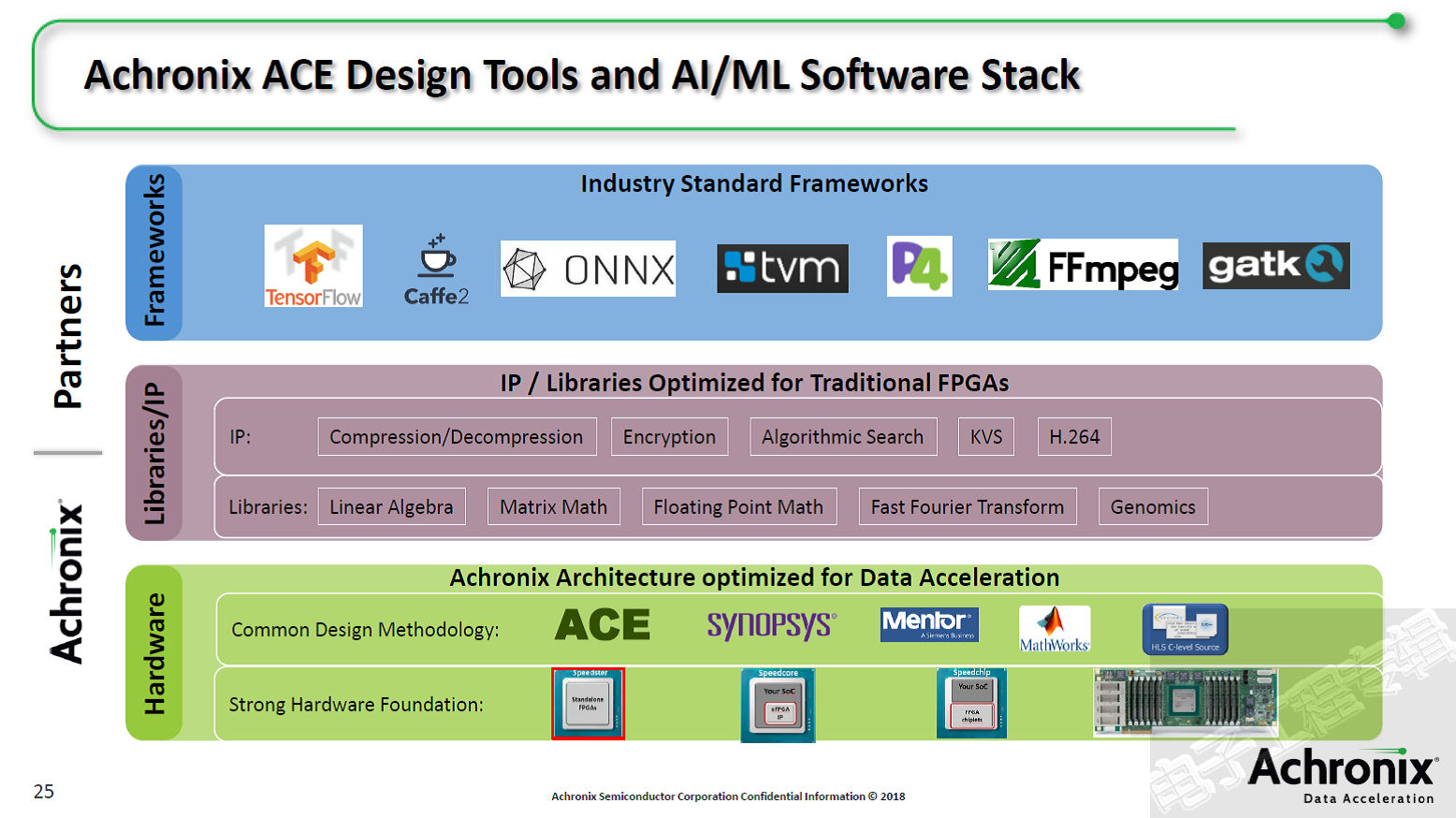Click the confidential information footer text
The image size is (1456, 818).
click(x=728, y=796)
